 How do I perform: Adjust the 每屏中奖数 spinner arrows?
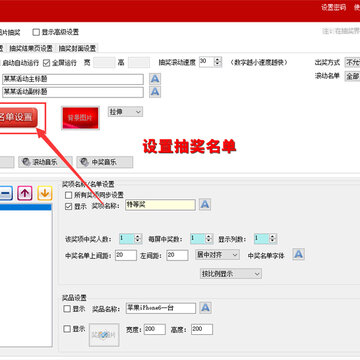click(209, 239)
